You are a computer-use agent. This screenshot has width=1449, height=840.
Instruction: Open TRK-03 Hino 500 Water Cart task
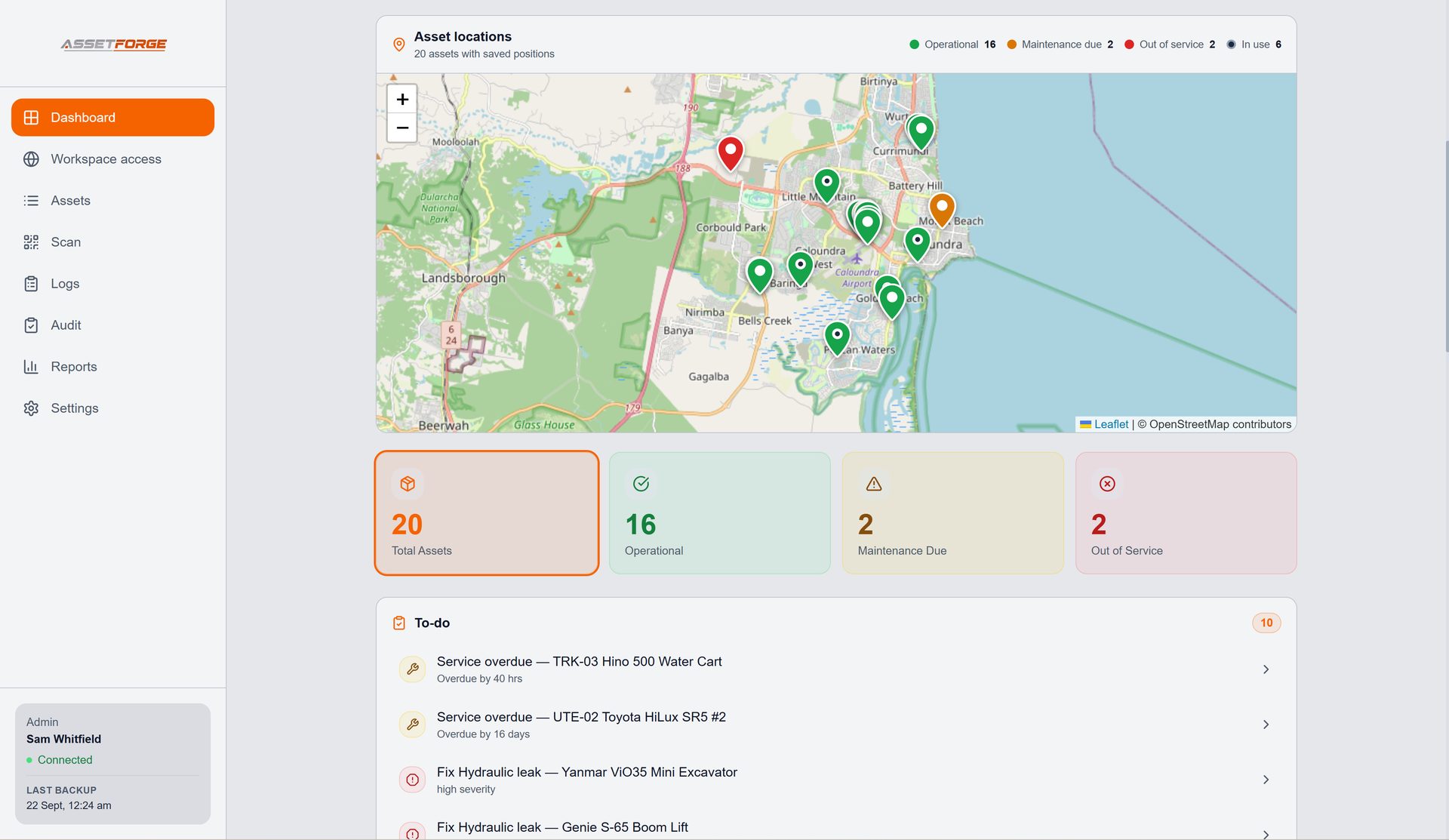835,669
